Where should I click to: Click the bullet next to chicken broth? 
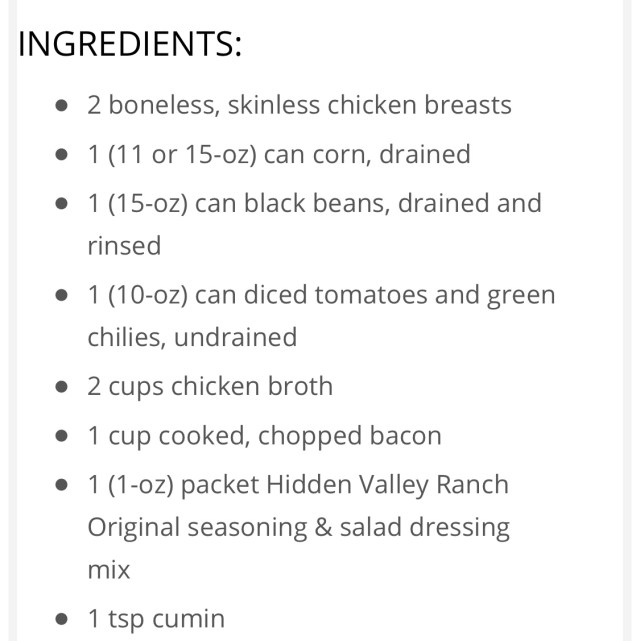point(63,386)
